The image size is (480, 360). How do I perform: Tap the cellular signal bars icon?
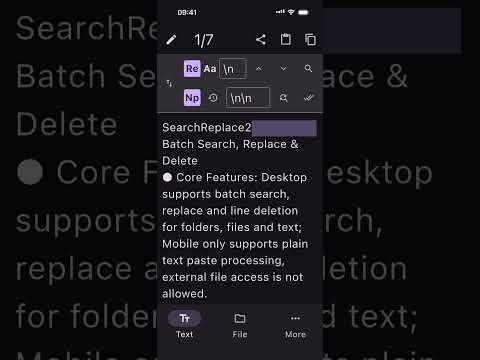pos(280,12)
